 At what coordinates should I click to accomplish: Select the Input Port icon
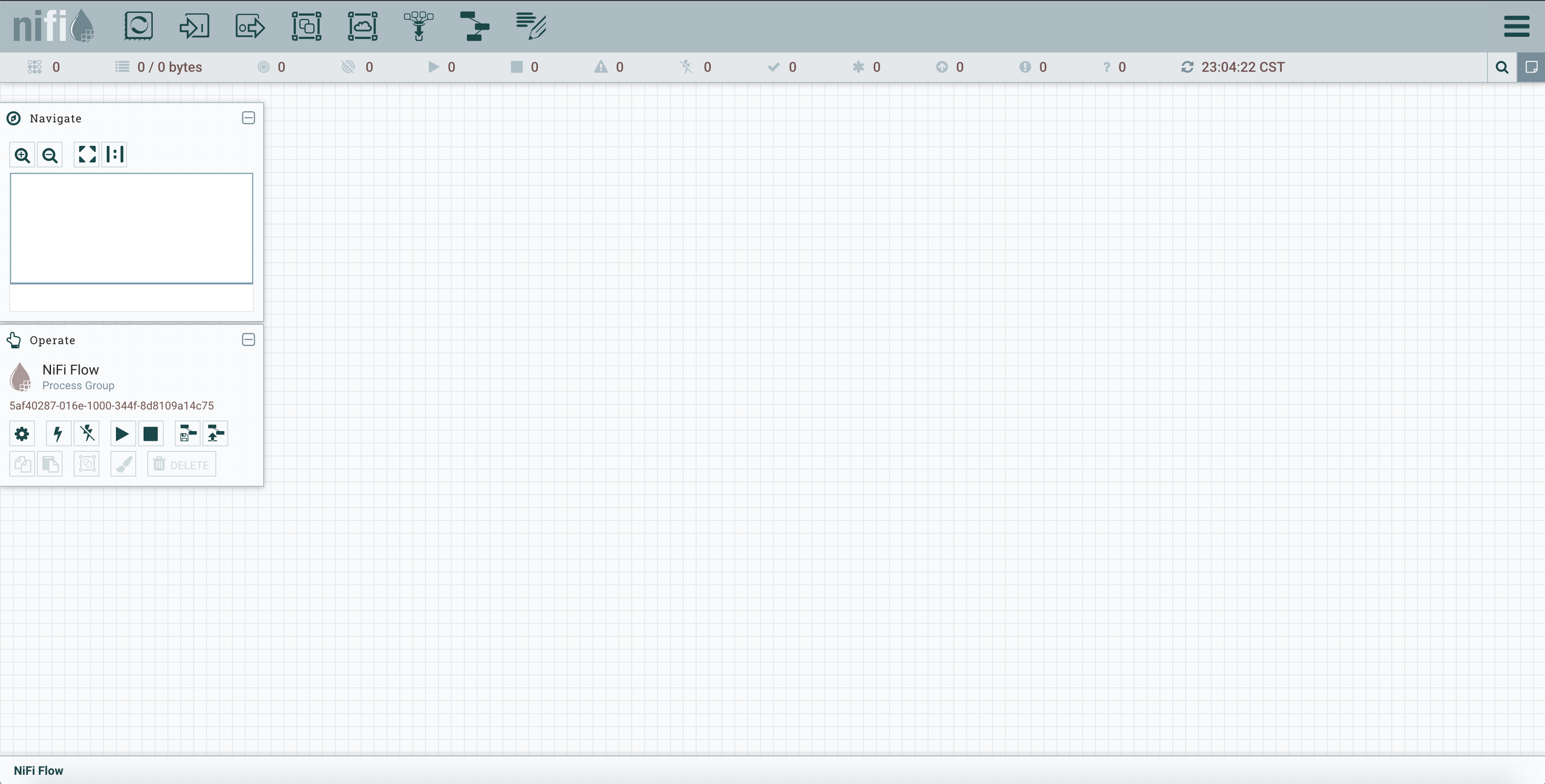click(x=194, y=27)
